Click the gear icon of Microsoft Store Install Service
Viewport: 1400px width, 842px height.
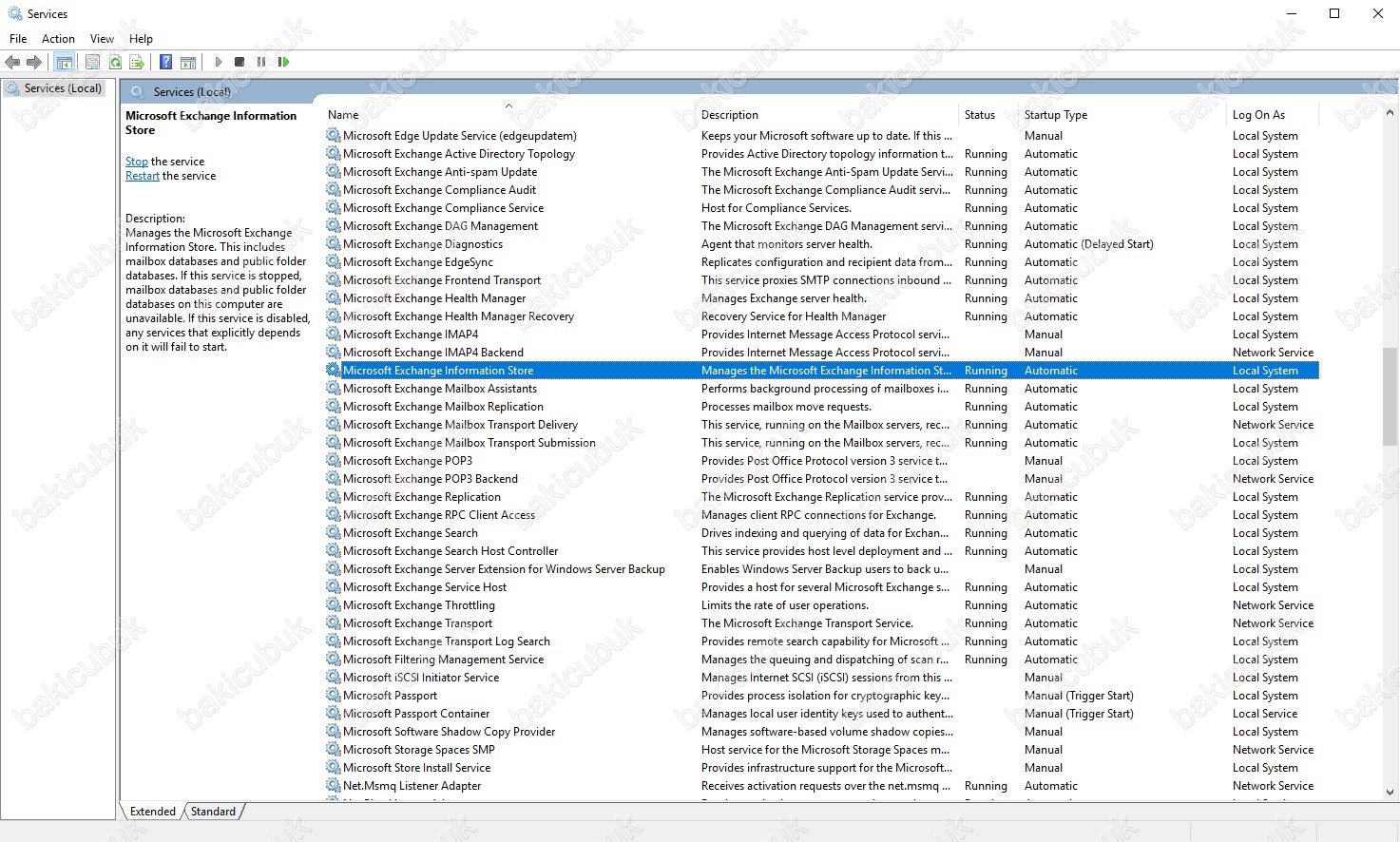pos(334,768)
